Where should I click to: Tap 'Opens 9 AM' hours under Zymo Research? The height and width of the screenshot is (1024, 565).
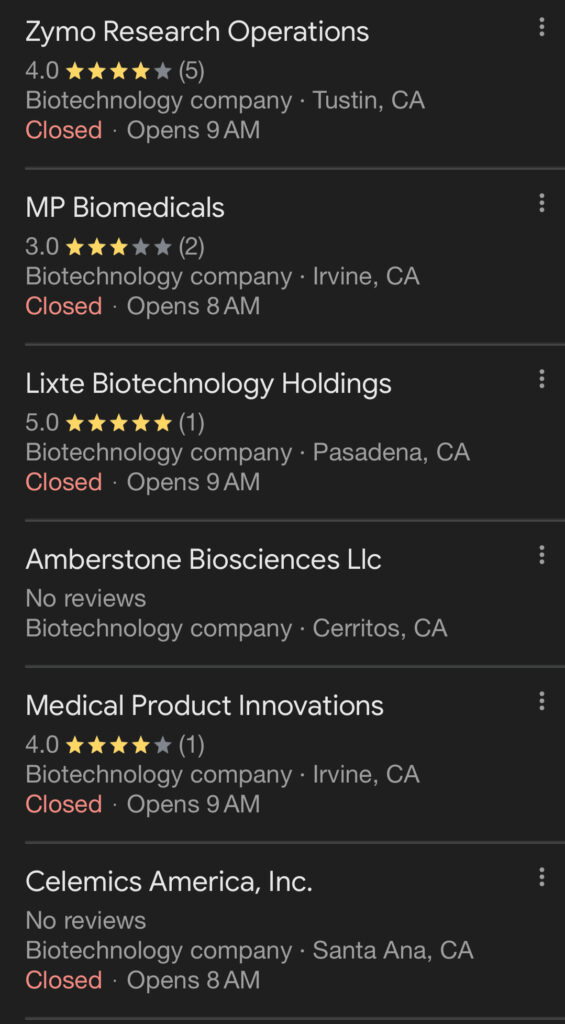[x=193, y=130]
